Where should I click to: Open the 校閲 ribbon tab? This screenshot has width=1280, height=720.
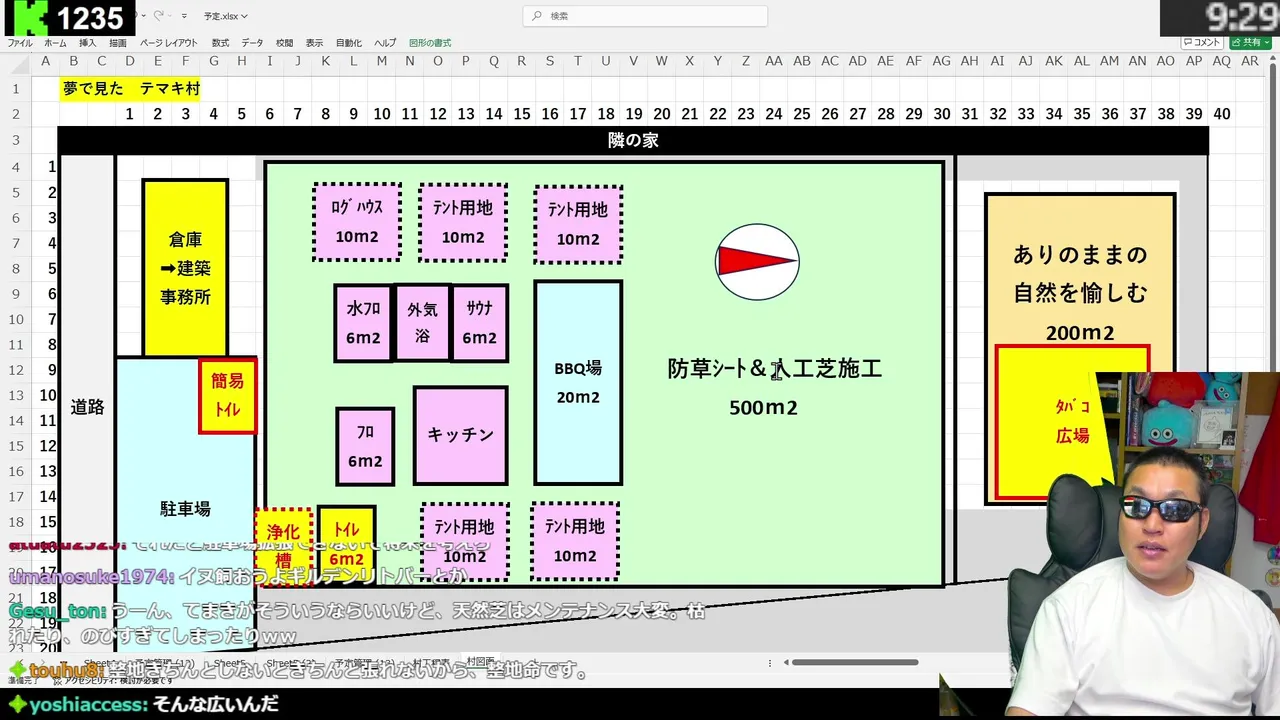coord(284,43)
